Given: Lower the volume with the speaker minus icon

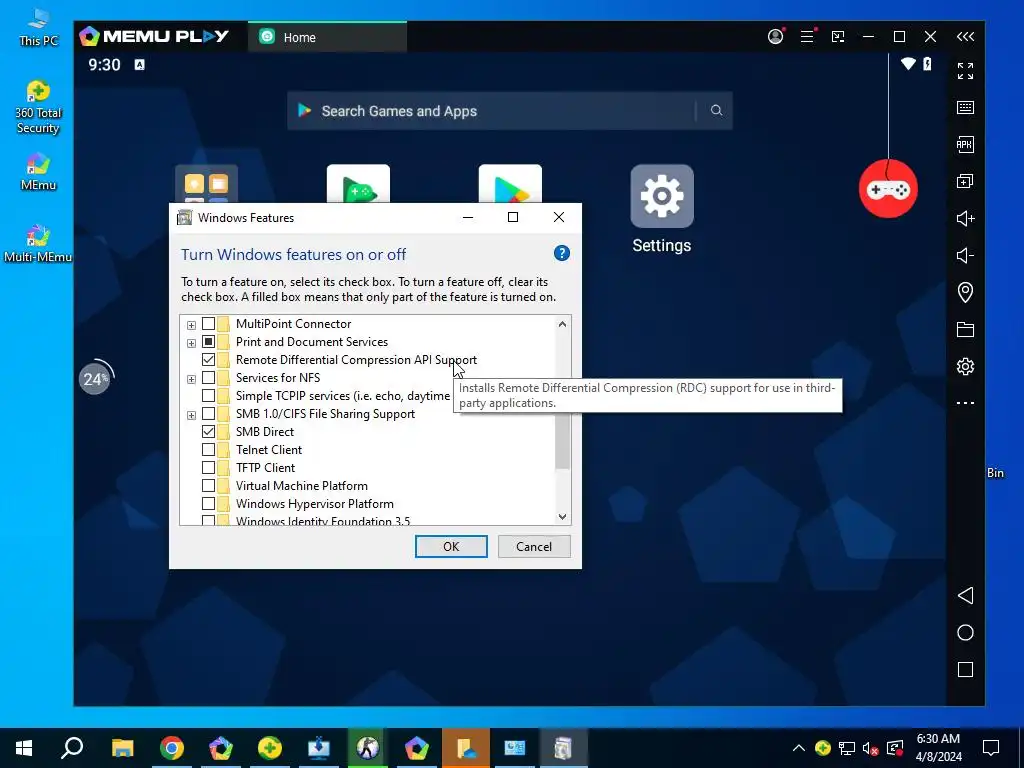Looking at the screenshot, I should 965,255.
